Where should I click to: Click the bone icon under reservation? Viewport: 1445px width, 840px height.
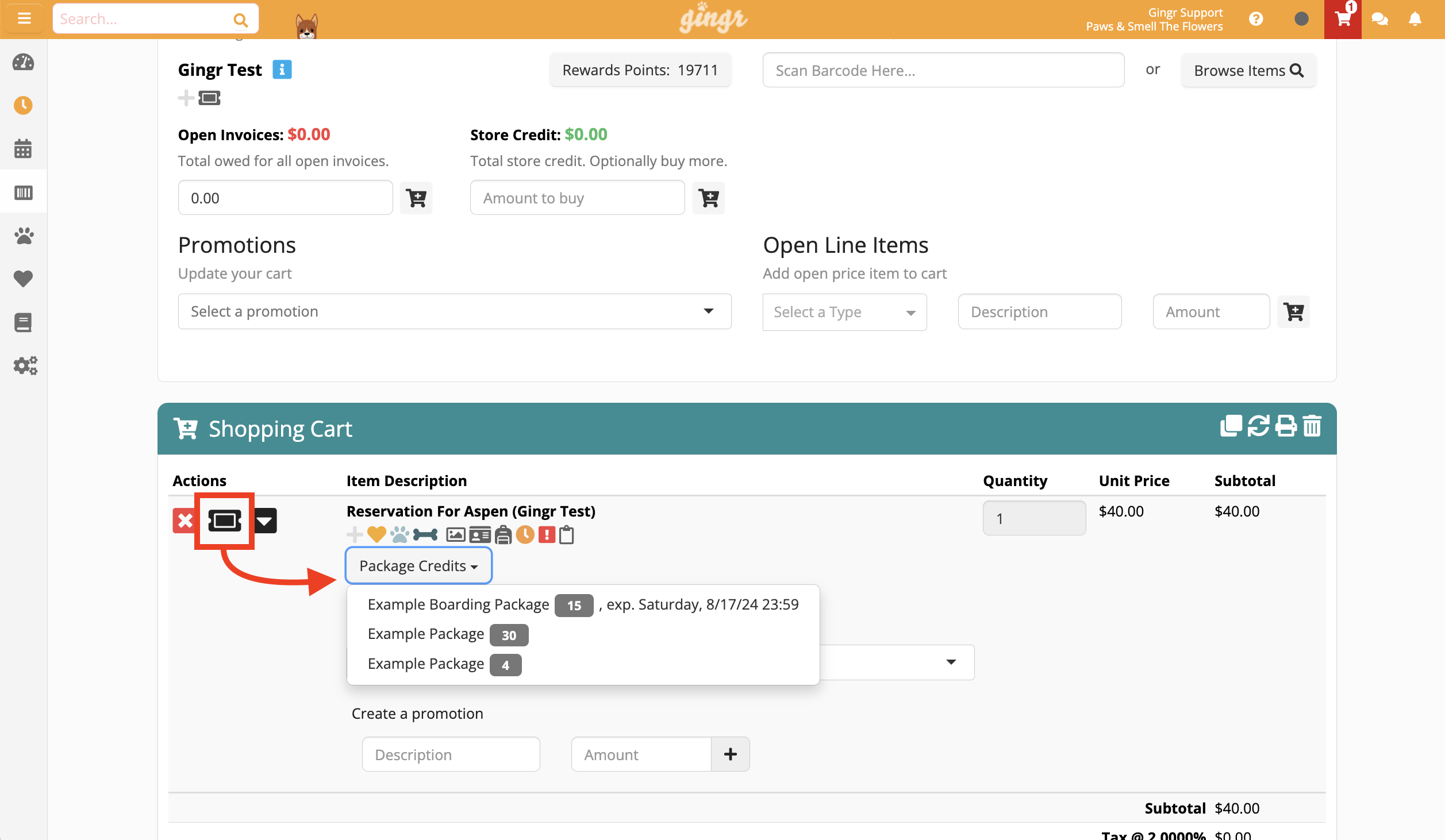425,535
